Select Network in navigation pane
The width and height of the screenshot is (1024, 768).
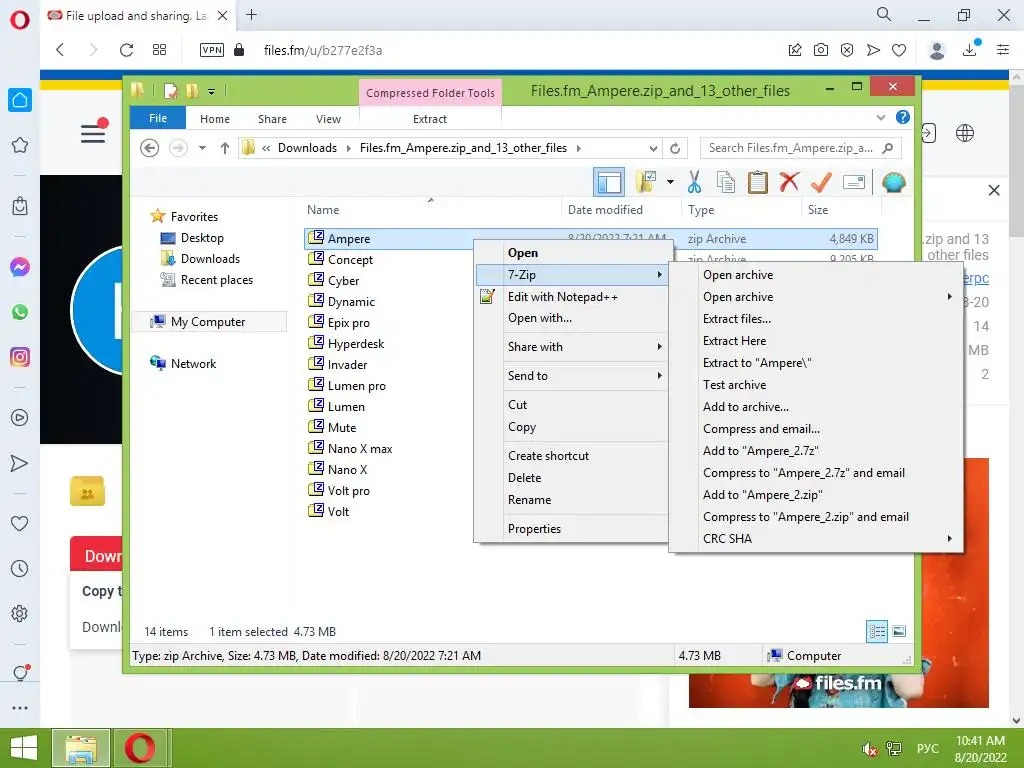click(x=193, y=364)
